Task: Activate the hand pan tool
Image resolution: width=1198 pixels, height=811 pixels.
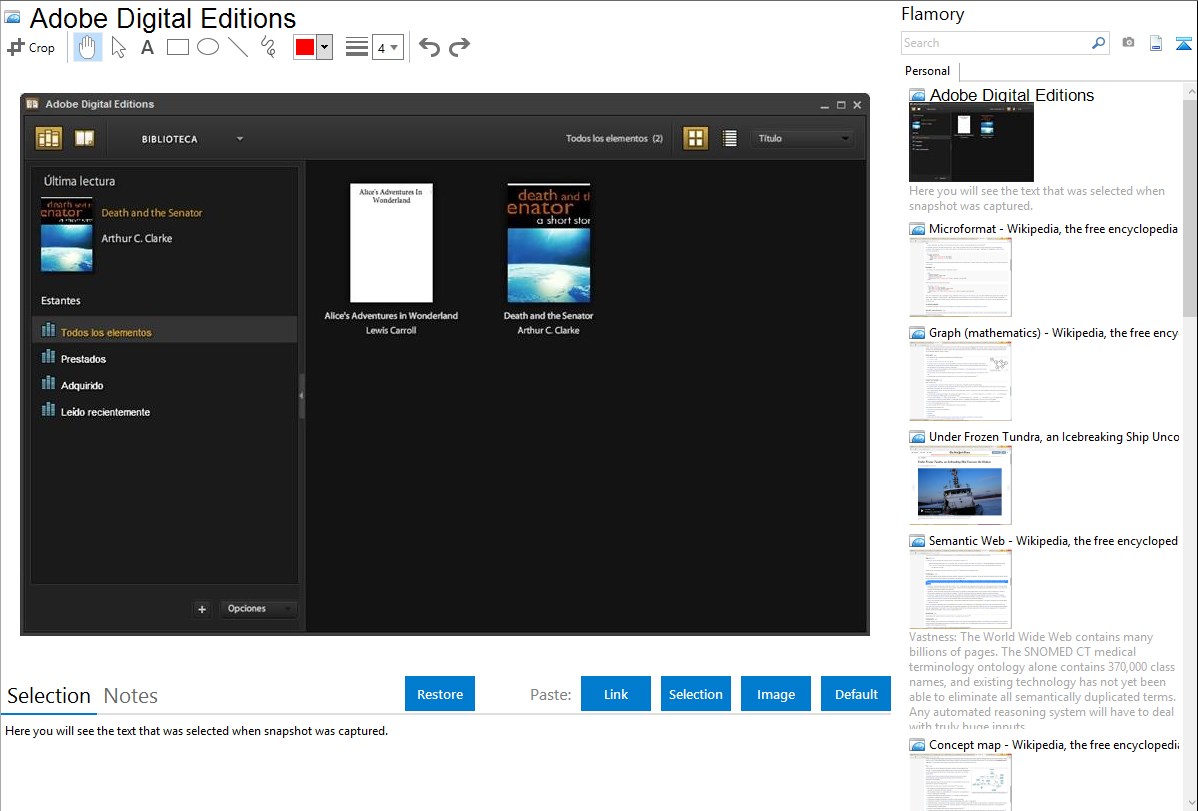Action: [x=88, y=47]
